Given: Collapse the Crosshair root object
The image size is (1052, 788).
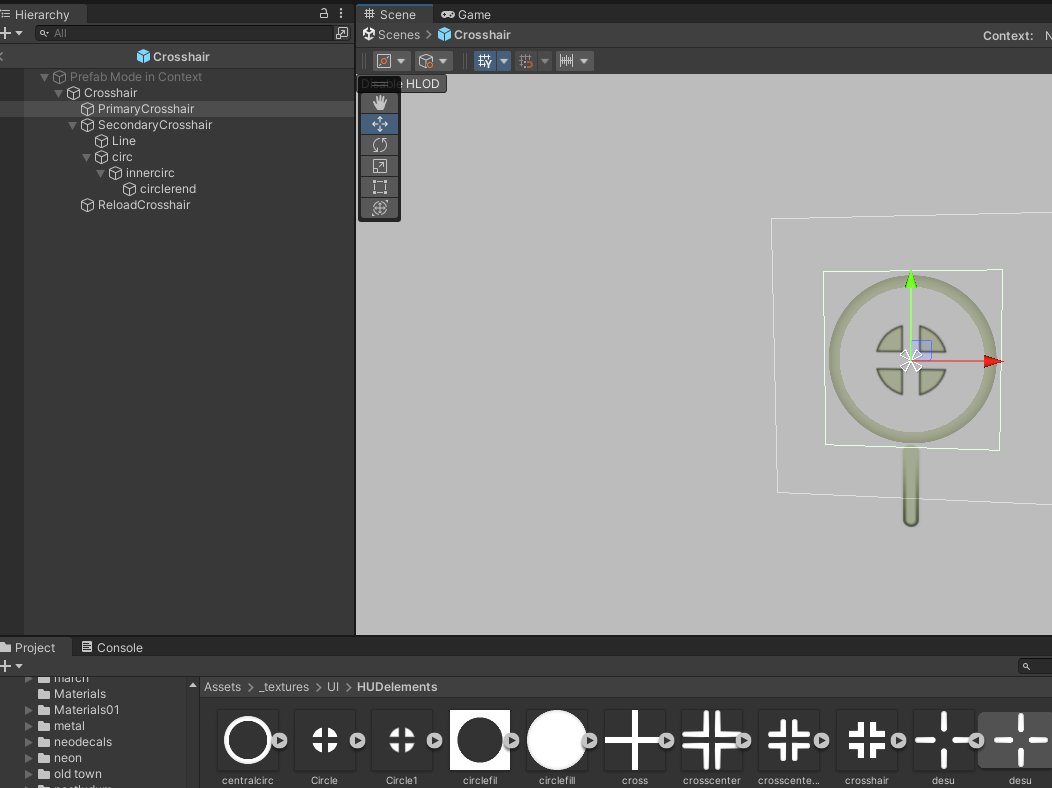Looking at the screenshot, I should 58,93.
